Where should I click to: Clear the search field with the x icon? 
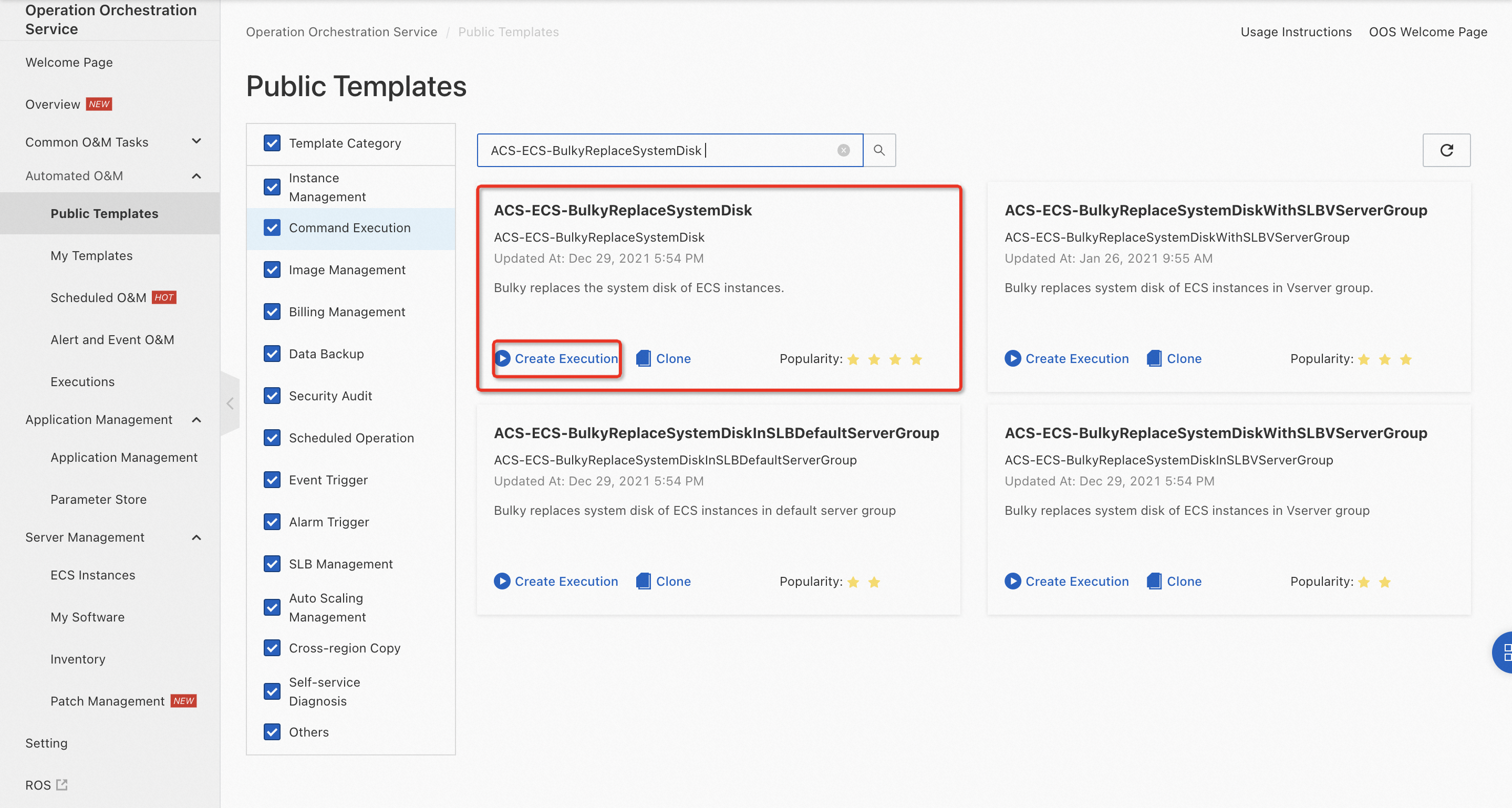(x=843, y=150)
